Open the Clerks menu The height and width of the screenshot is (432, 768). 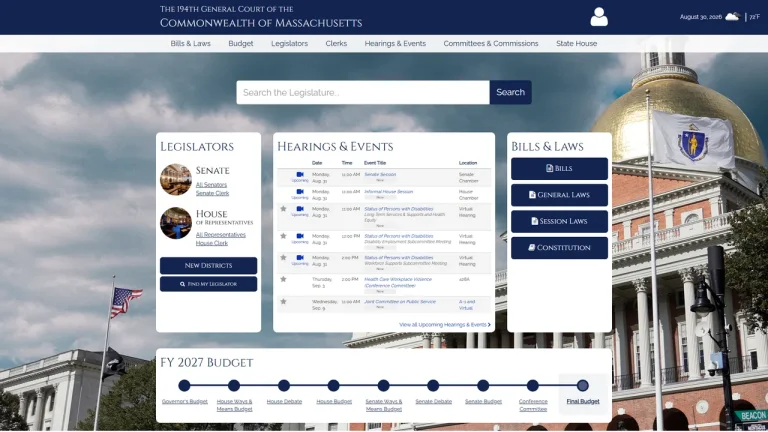pos(336,44)
